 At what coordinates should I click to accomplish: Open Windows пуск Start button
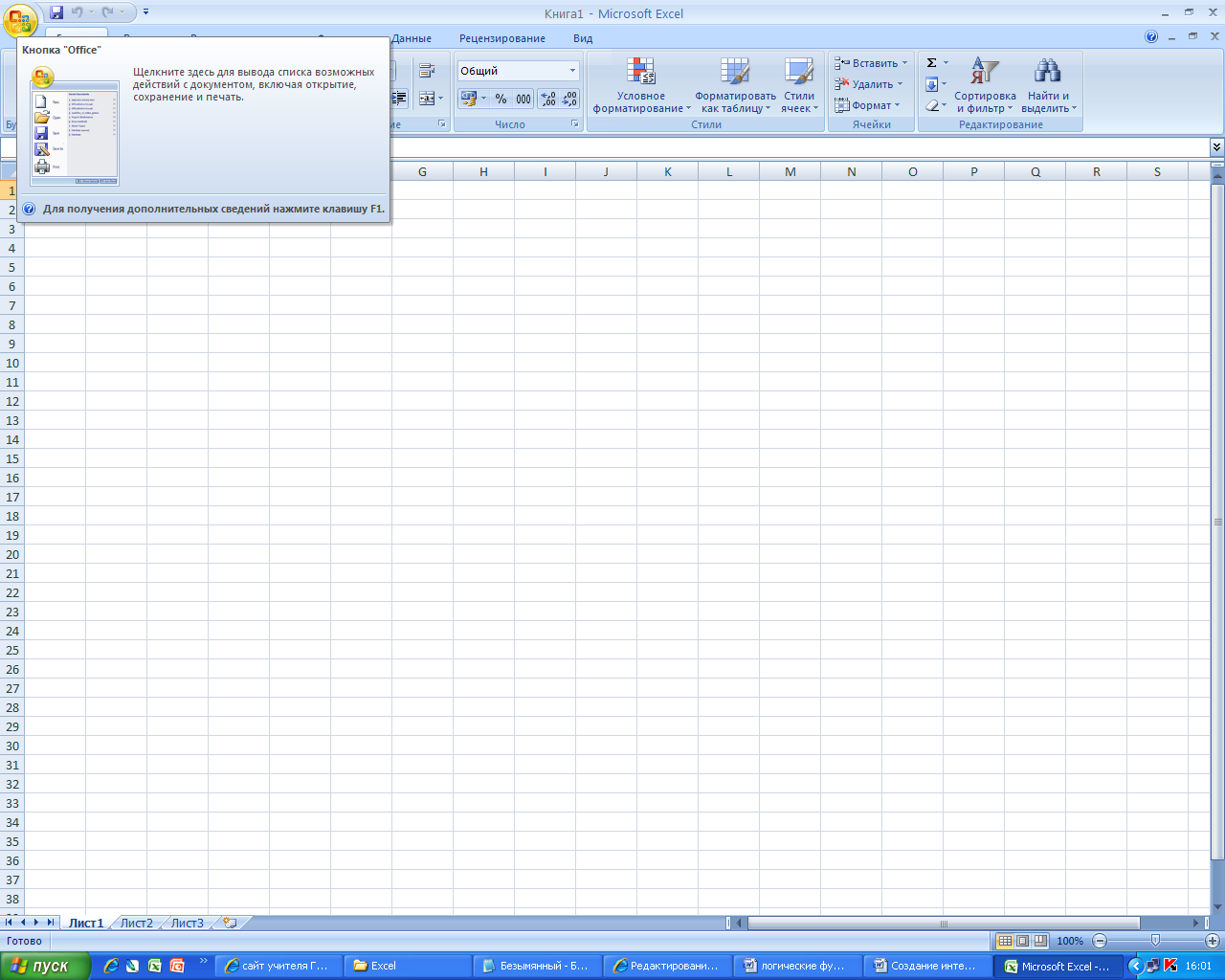pos(45,966)
